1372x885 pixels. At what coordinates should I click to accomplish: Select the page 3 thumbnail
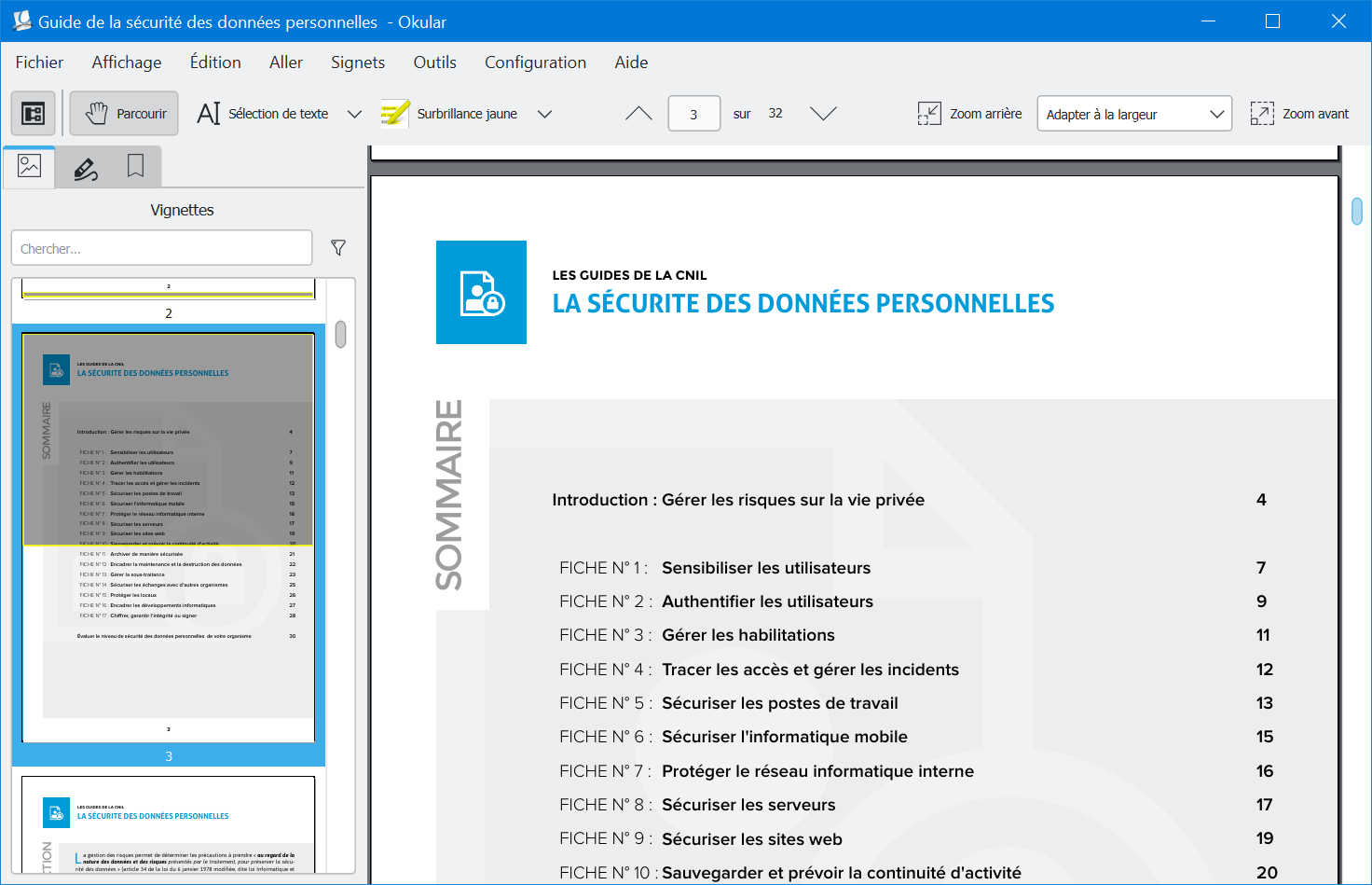point(169,538)
